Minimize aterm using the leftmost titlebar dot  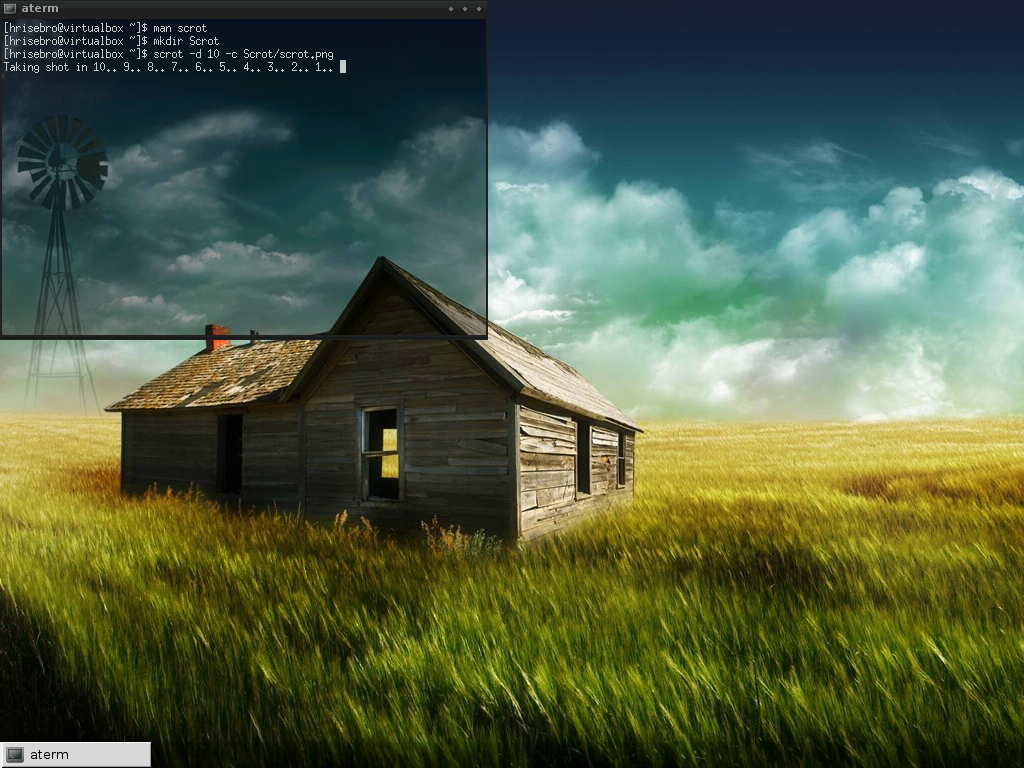(x=451, y=9)
